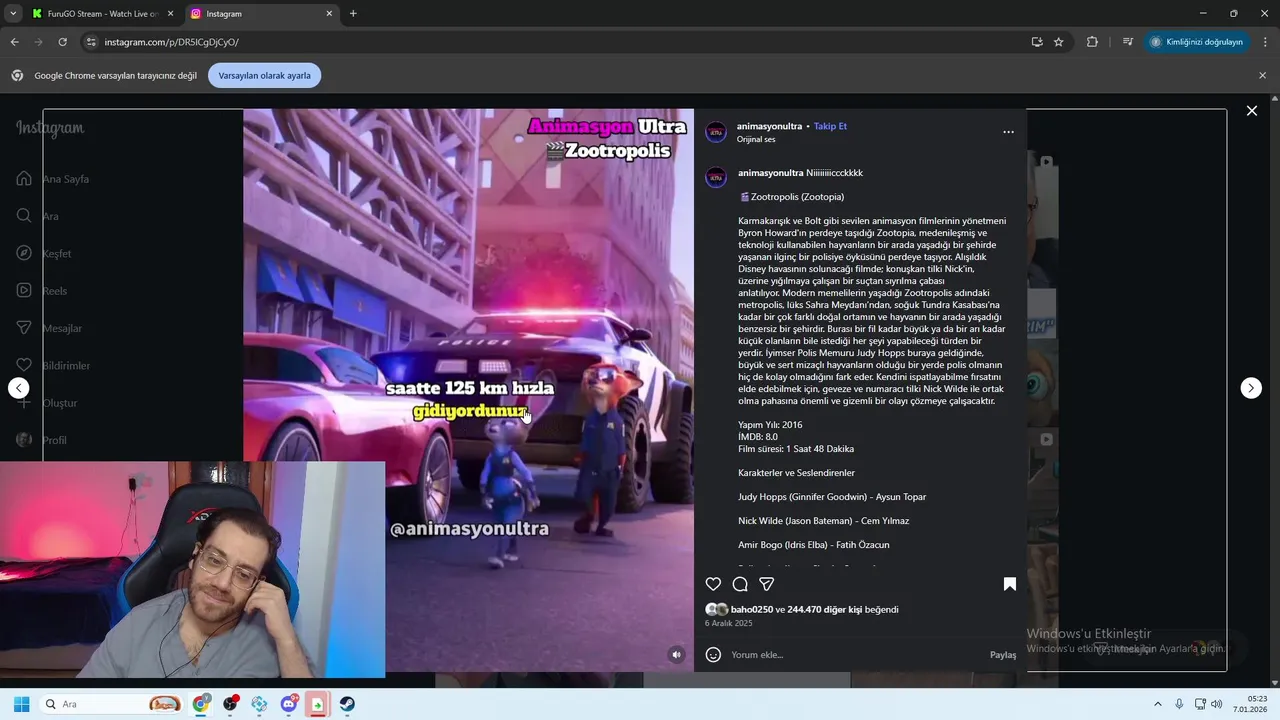Screen dimensions: 1280x720
Task: Close the Instagram post overlay
Action: [x=1251, y=111]
